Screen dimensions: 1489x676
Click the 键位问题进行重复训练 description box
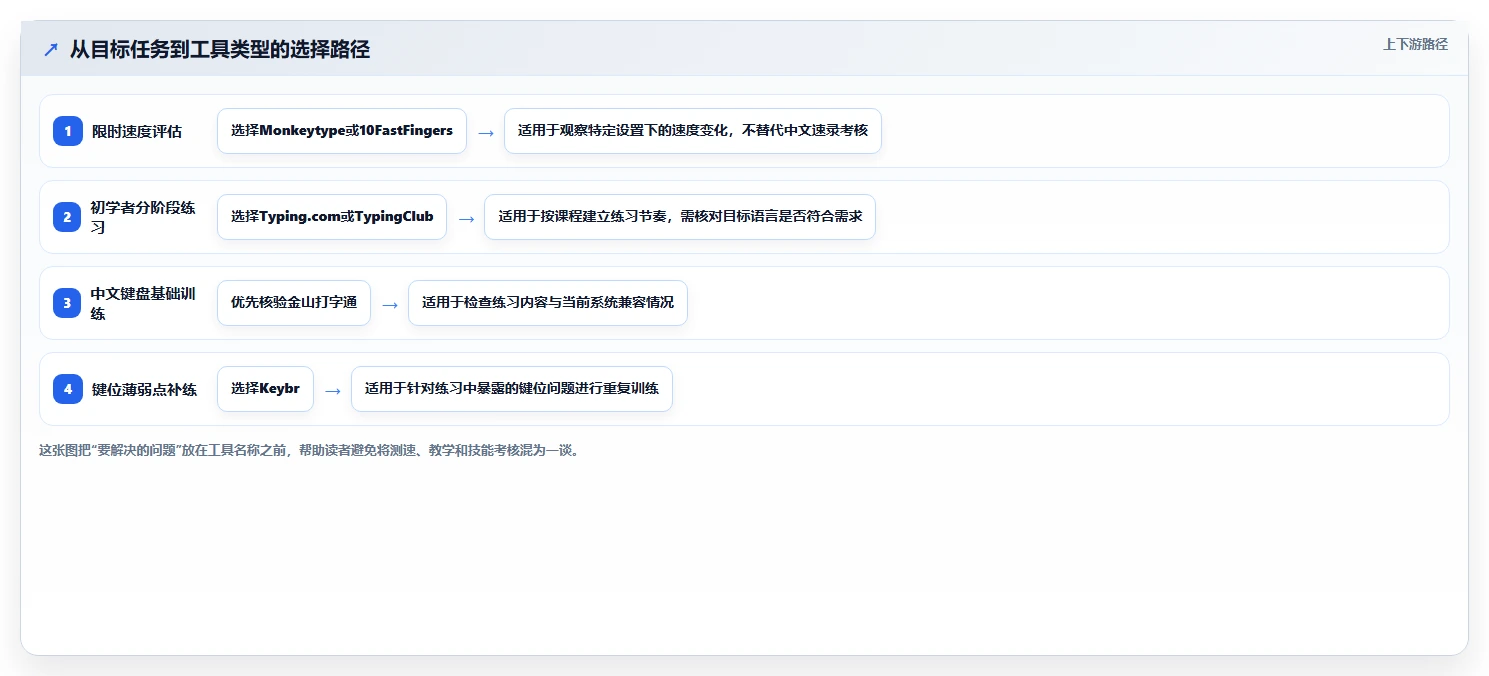(512, 389)
